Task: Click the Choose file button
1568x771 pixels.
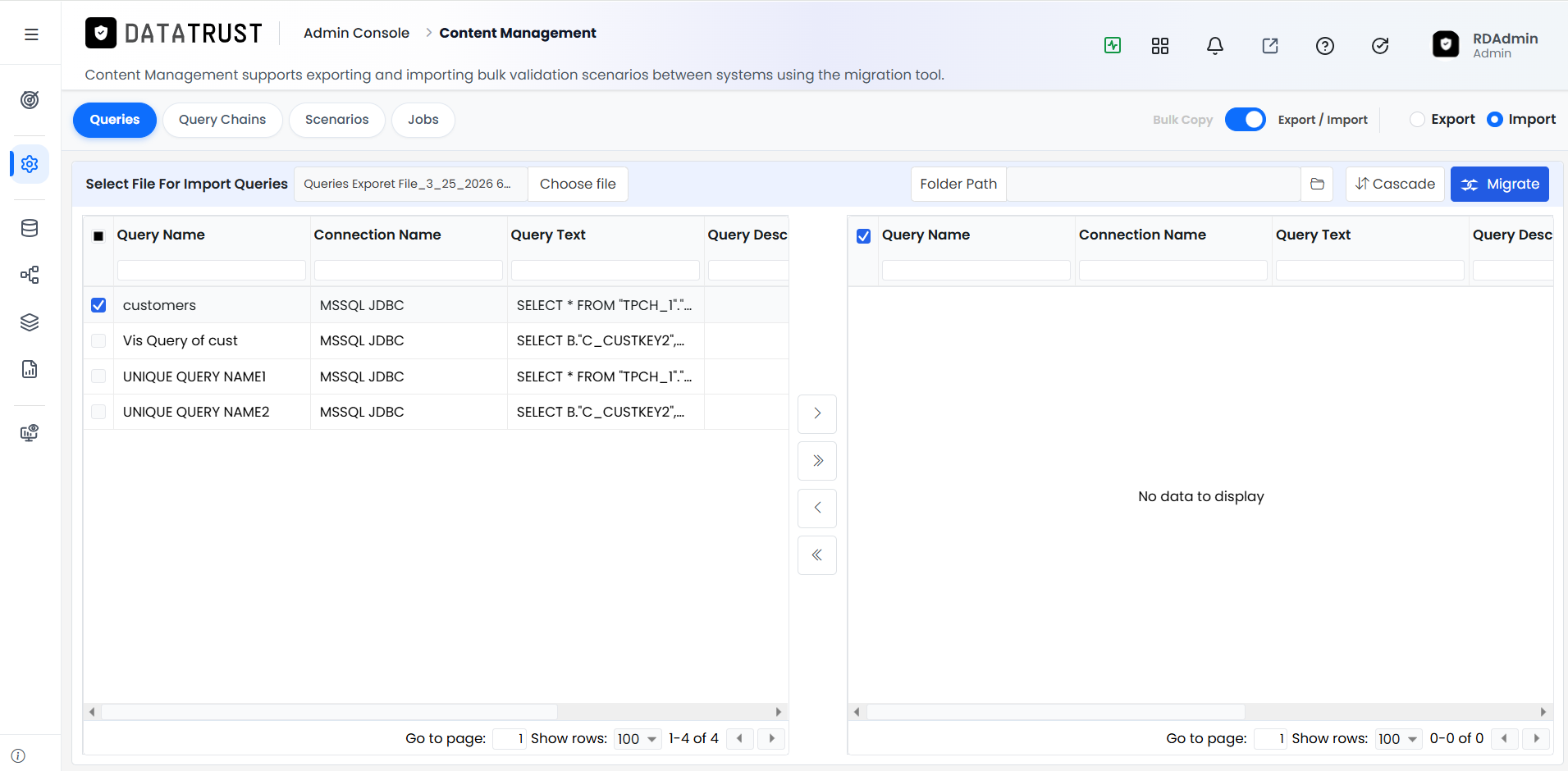Action: click(x=578, y=184)
